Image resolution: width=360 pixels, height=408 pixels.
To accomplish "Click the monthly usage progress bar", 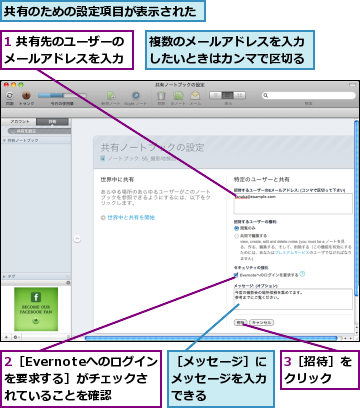I will pyautogui.click(x=62, y=96).
